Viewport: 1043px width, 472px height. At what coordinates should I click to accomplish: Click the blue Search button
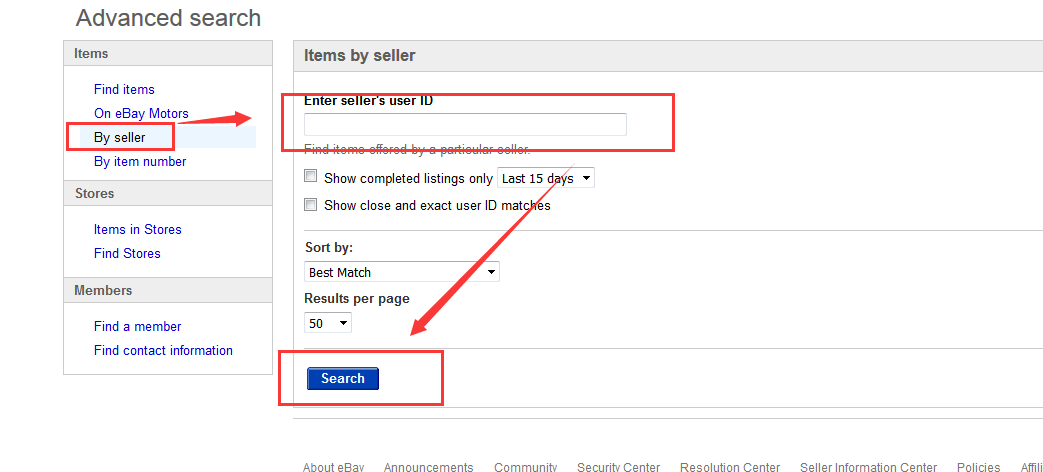[343, 378]
